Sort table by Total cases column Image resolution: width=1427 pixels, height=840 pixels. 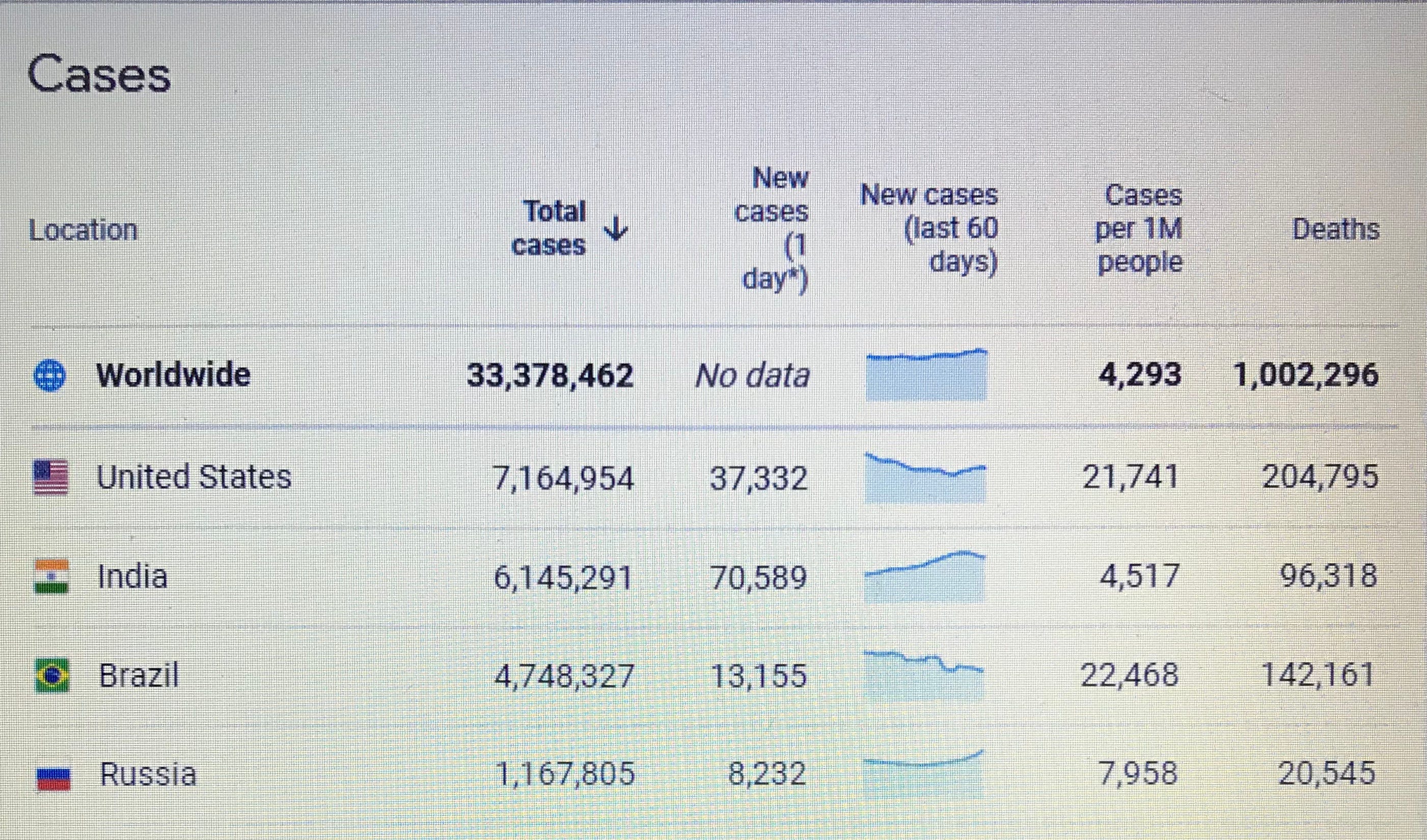tap(548, 229)
